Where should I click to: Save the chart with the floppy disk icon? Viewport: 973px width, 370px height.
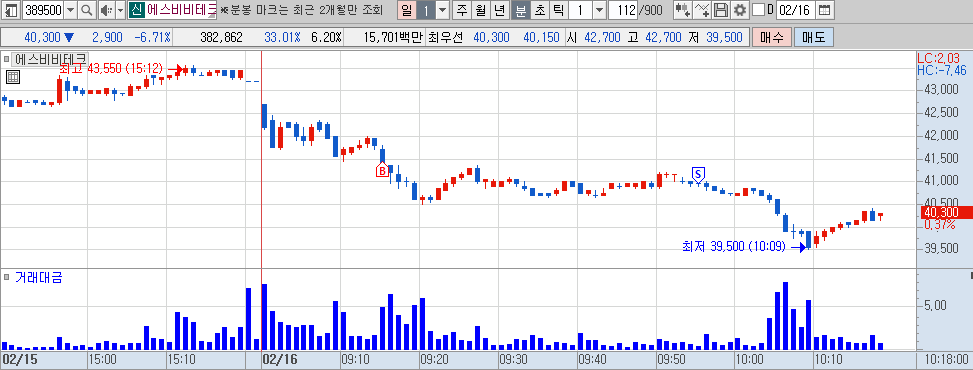(721, 10)
